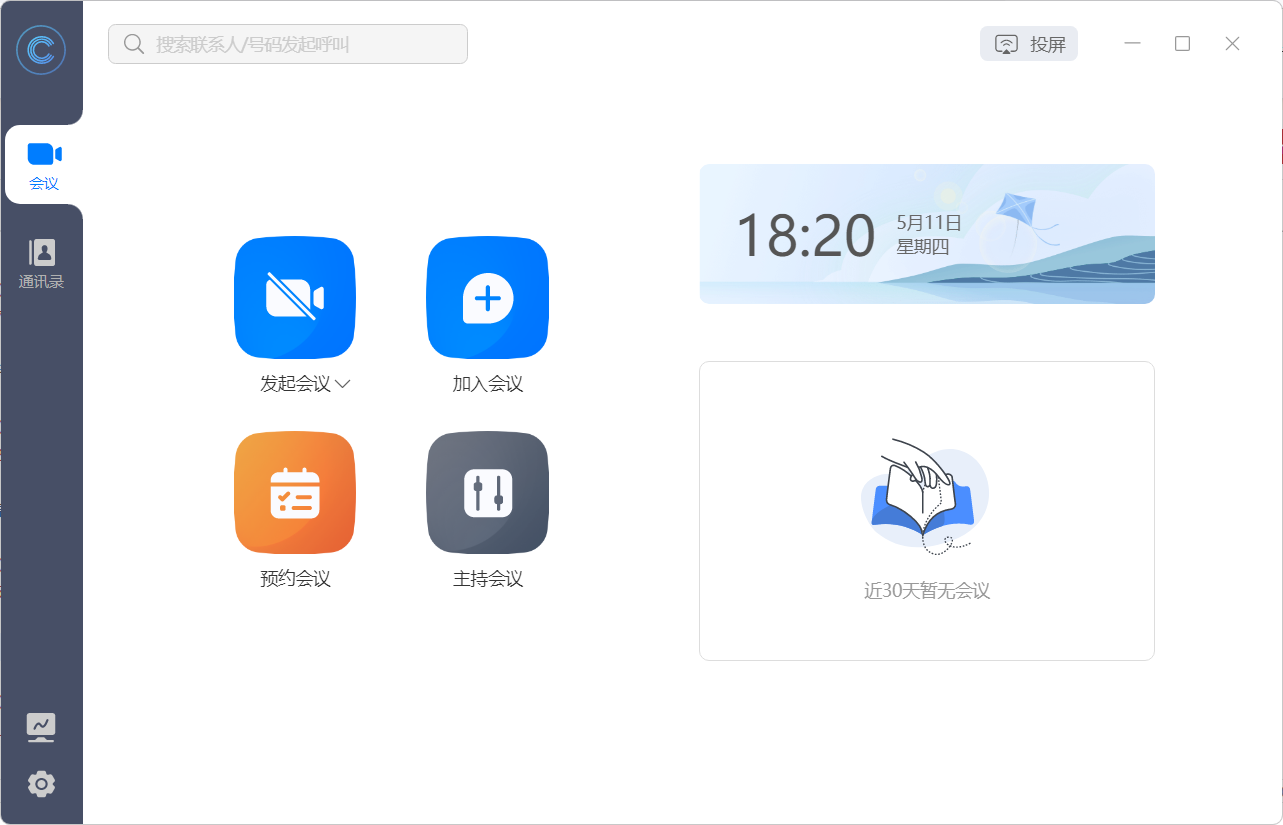Click the 发起会议 camera icon
This screenshot has width=1283, height=825.
[294, 297]
